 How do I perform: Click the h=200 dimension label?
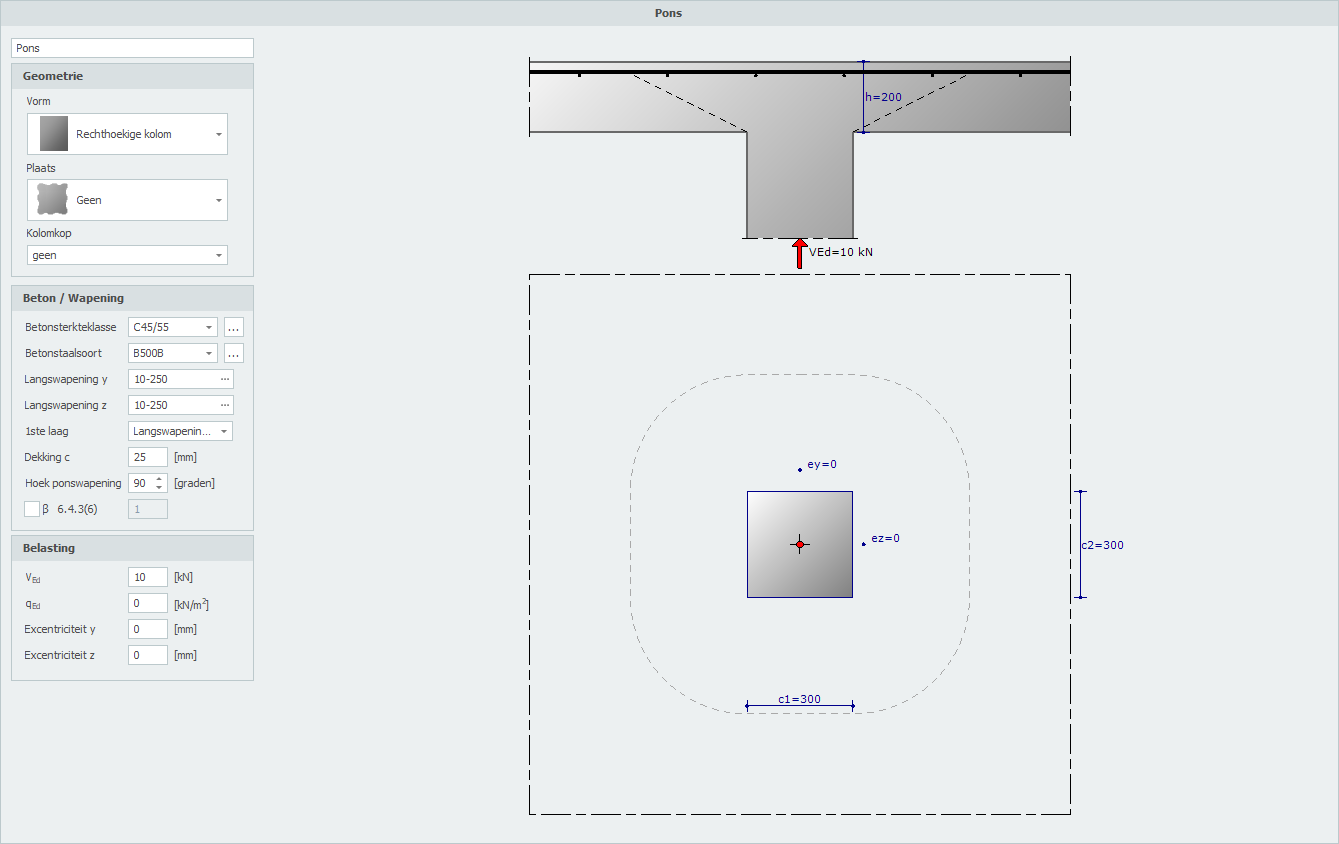coord(884,97)
